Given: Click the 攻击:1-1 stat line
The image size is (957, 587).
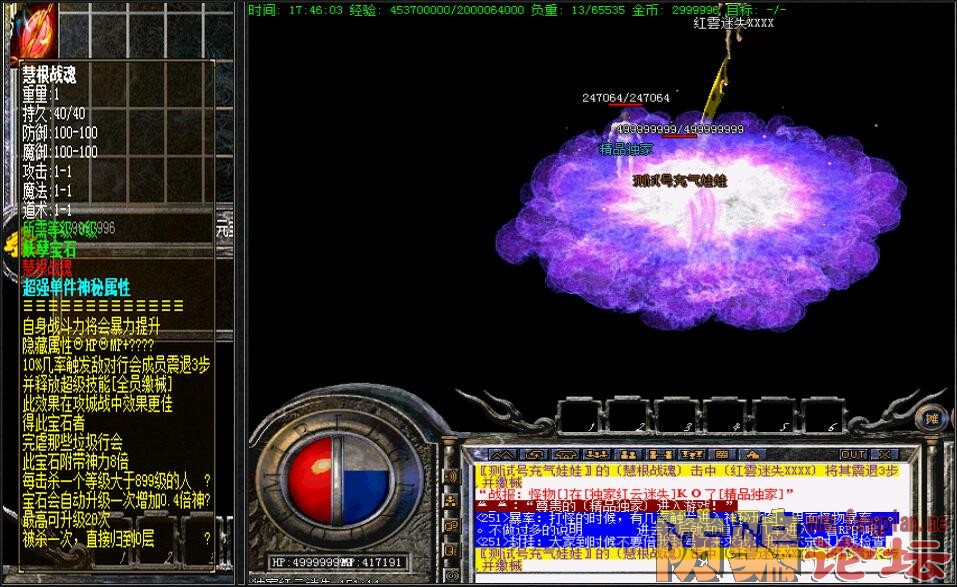Looking at the screenshot, I should [x=47, y=171].
